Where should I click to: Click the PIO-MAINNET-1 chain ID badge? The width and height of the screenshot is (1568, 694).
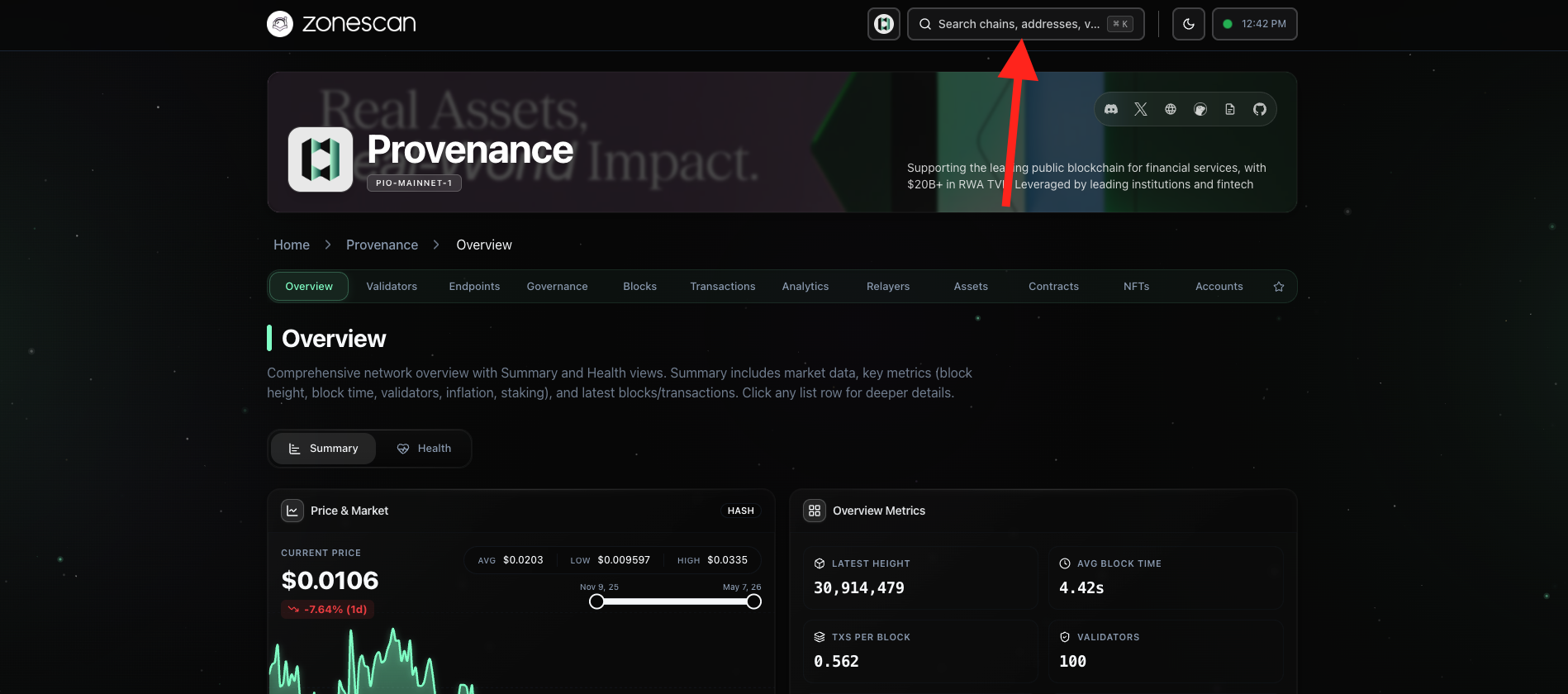[414, 183]
